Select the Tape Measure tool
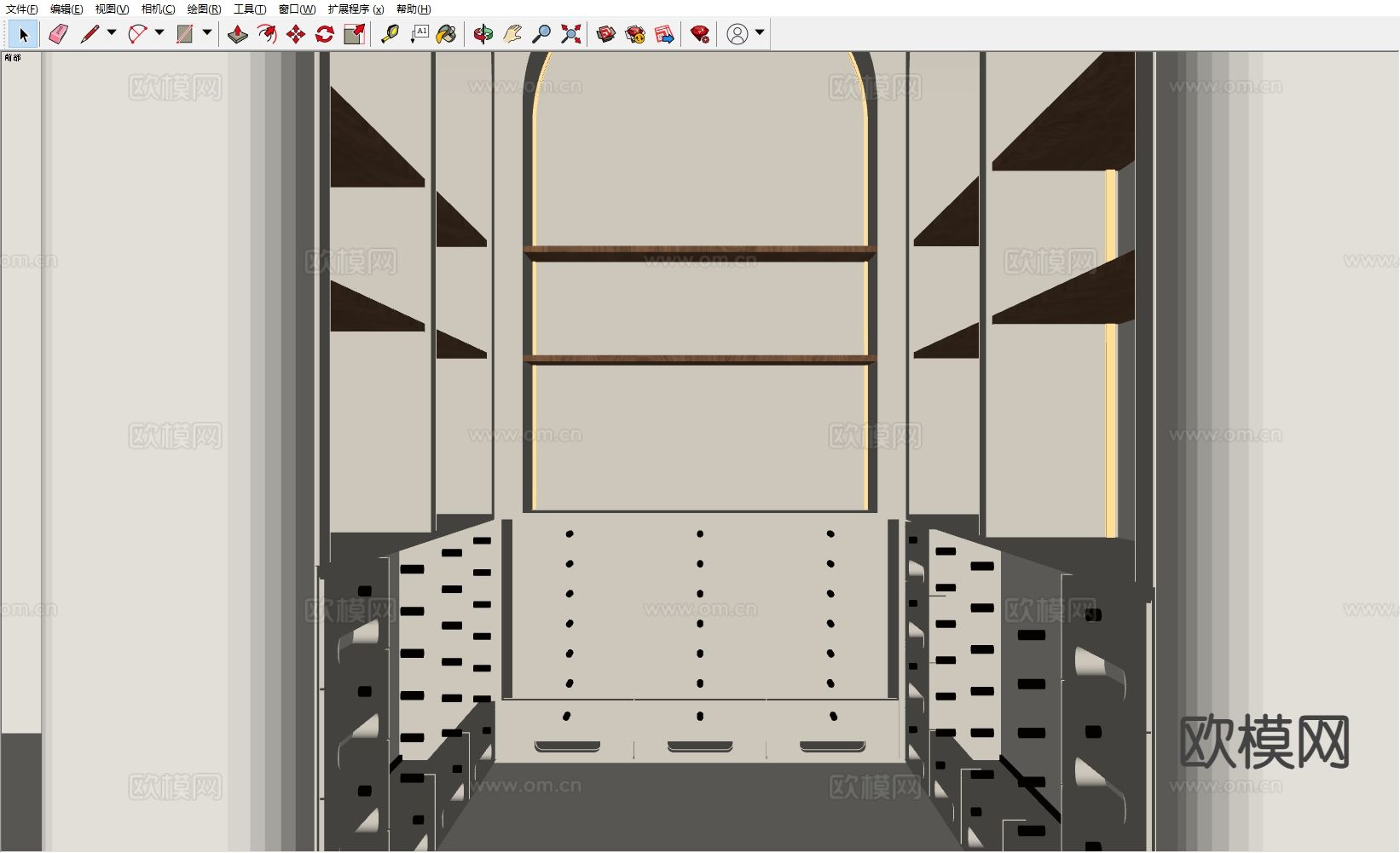Screen dimensions: 1400x853 [x=390, y=34]
